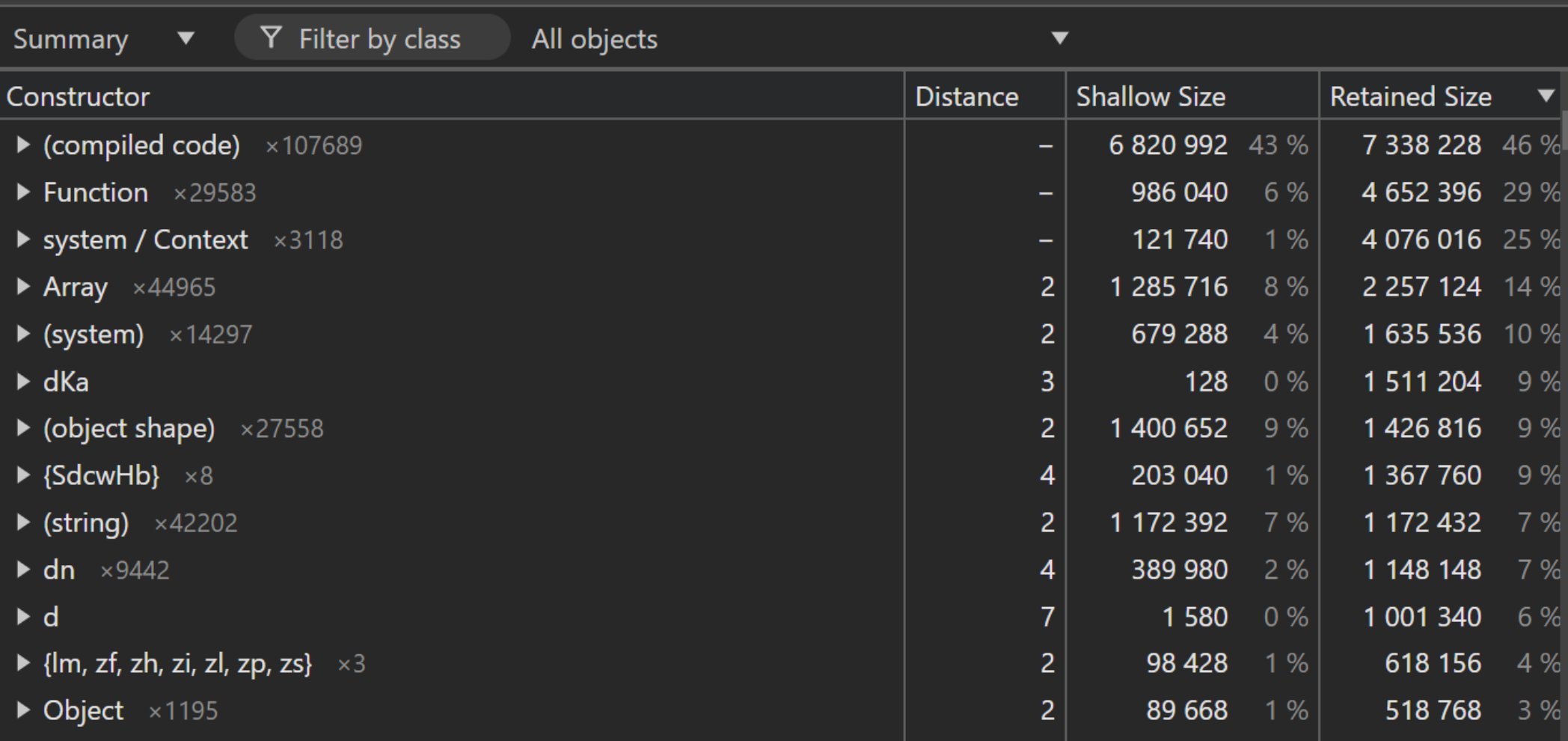Expand the dKa constructor row

23,382
